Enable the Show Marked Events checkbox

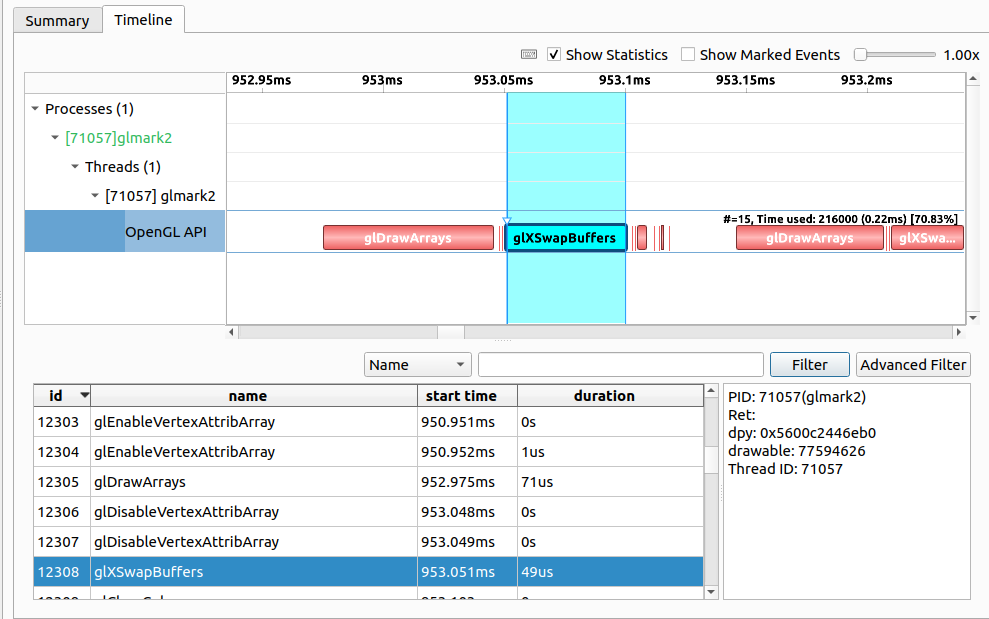click(688, 55)
